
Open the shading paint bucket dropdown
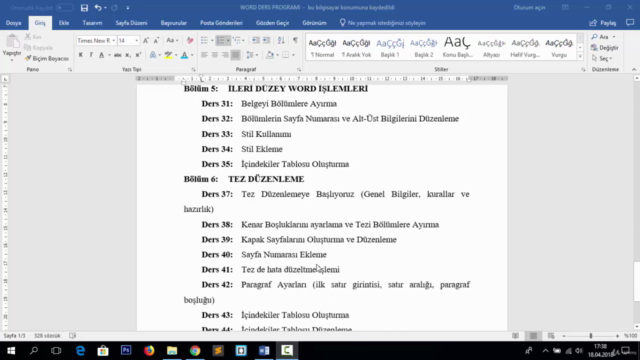coord(277,55)
